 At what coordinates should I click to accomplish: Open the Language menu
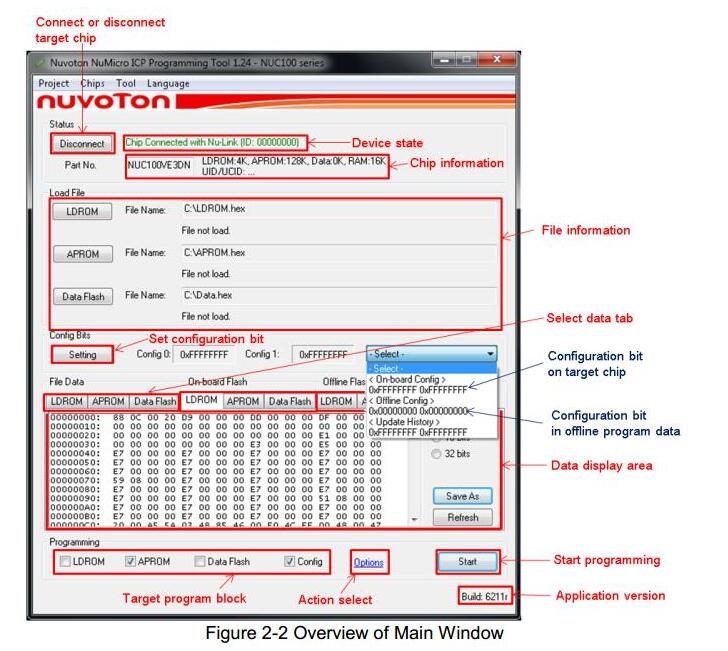[168, 84]
